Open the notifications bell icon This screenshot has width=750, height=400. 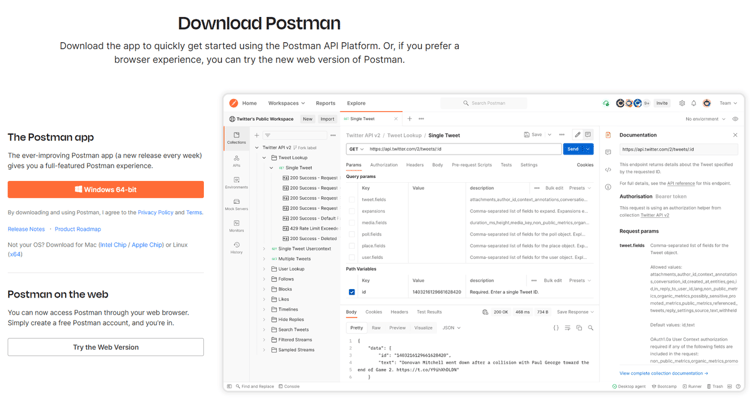click(x=694, y=103)
